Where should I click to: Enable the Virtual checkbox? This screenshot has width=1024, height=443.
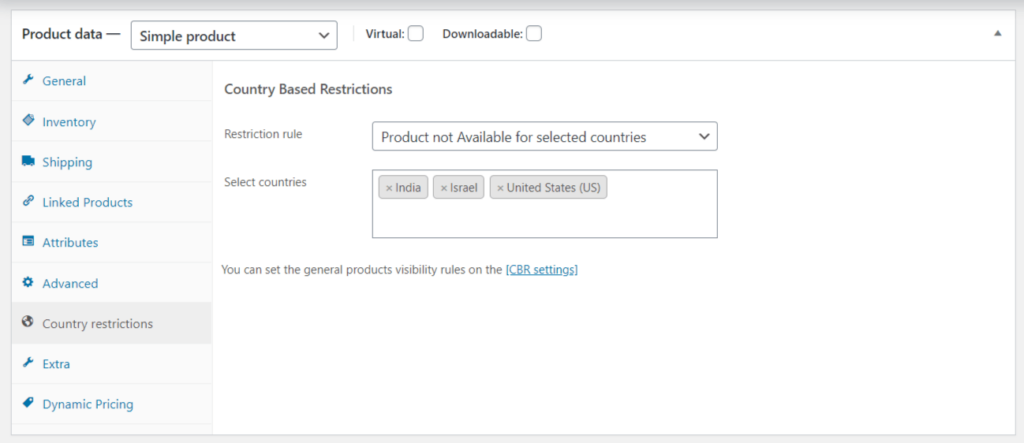pyautogui.click(x=415, y=34)
